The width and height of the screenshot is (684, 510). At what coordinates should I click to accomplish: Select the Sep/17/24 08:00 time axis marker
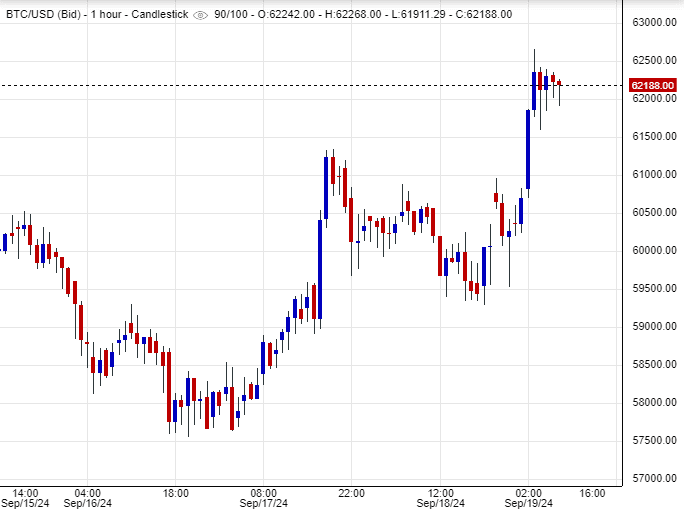coord(263,499)
